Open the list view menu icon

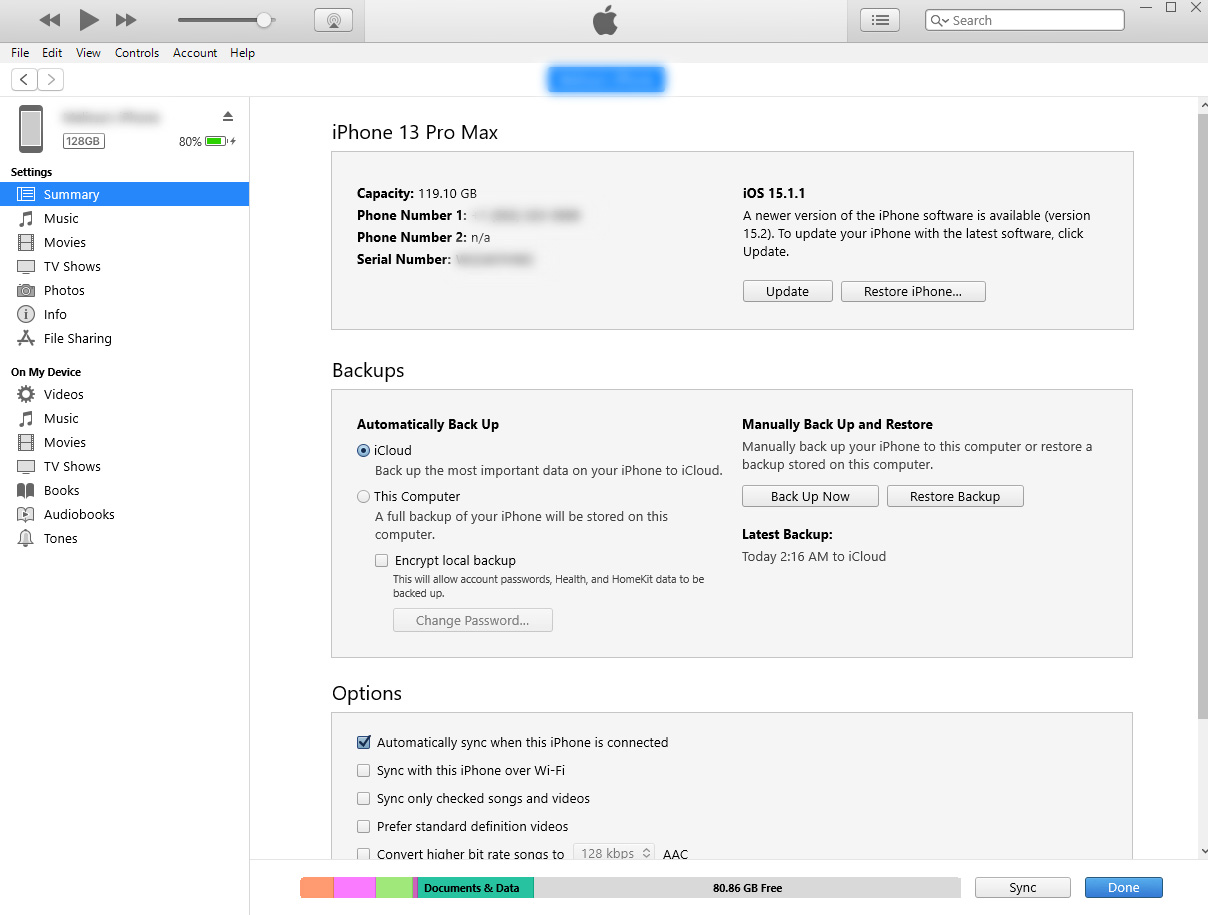(880, 20)
